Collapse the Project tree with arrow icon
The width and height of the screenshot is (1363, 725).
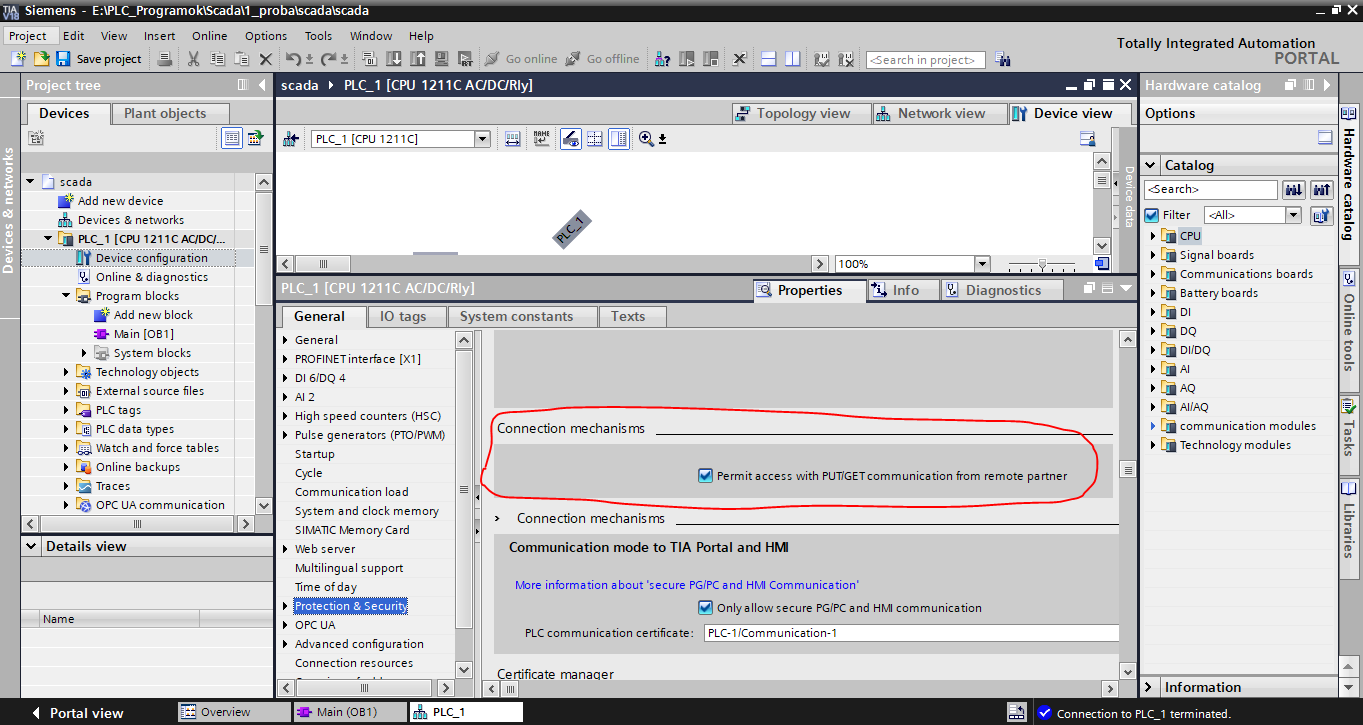pos(261,85)
